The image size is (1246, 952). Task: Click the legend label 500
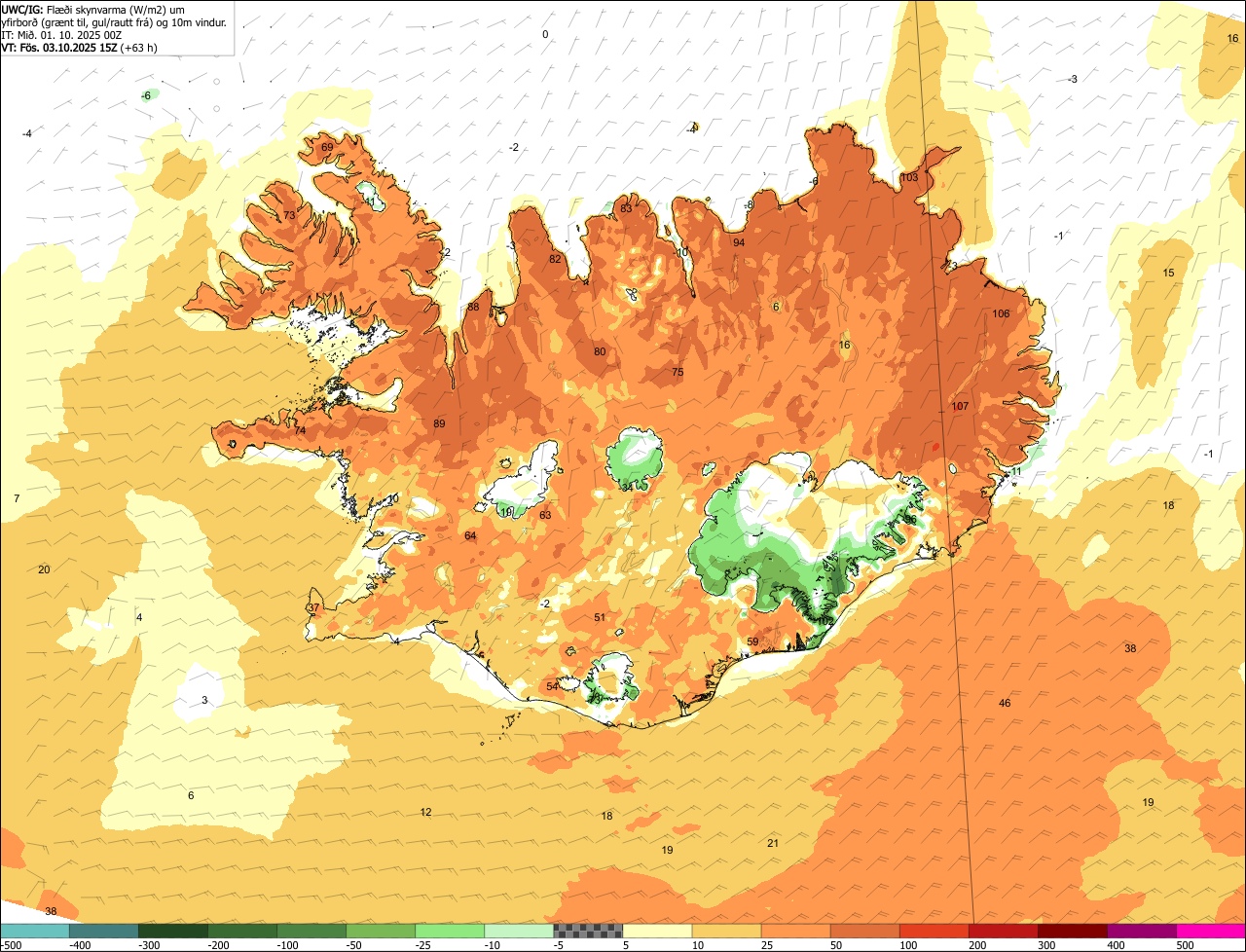[x=1185, y=945]
